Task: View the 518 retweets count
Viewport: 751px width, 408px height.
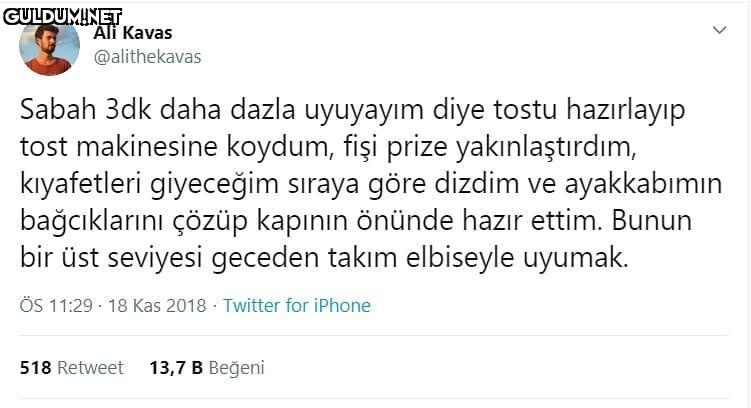Action: [x=36, y=368]
